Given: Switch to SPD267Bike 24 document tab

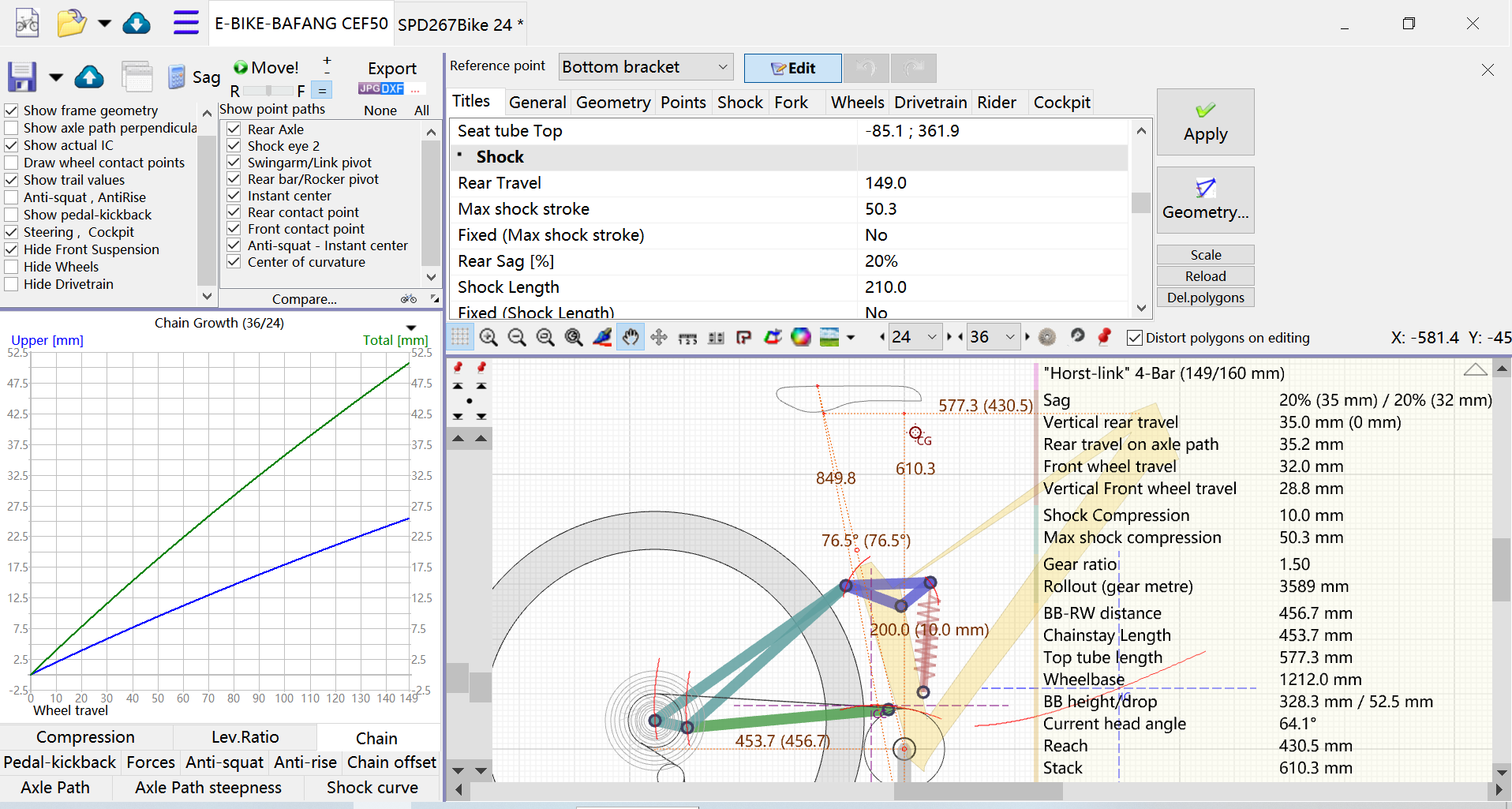Looking at the screenshot, I should coord(460,24).
